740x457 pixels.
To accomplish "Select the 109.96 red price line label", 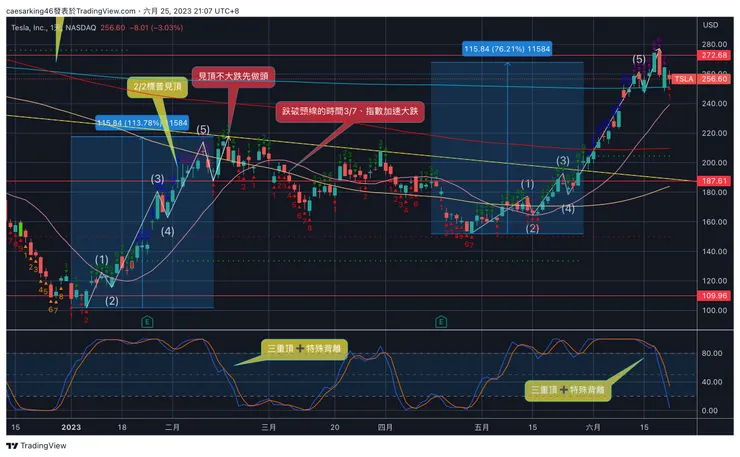I will pyautogui.click(x=714, y=296).
